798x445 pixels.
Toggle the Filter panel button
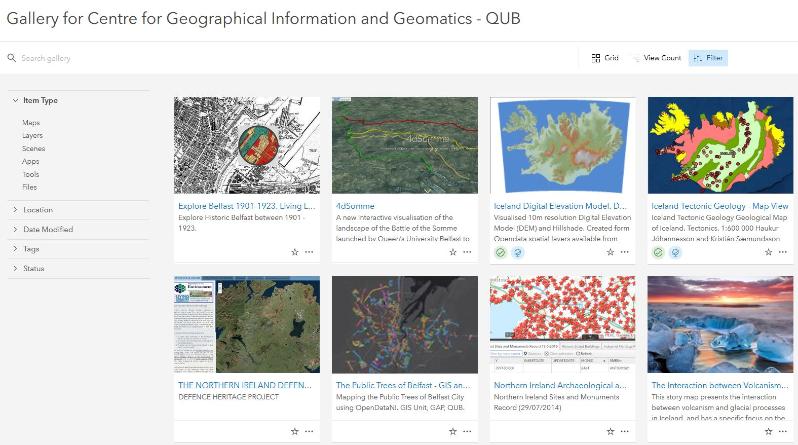[708, 58]
